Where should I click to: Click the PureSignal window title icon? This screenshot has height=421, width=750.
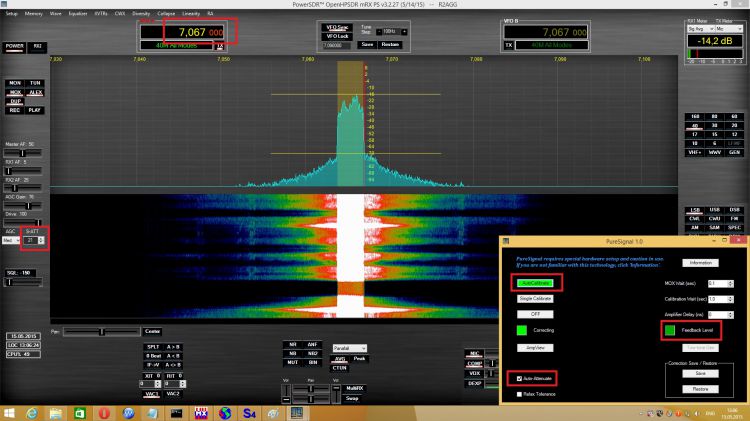point(506,241)
